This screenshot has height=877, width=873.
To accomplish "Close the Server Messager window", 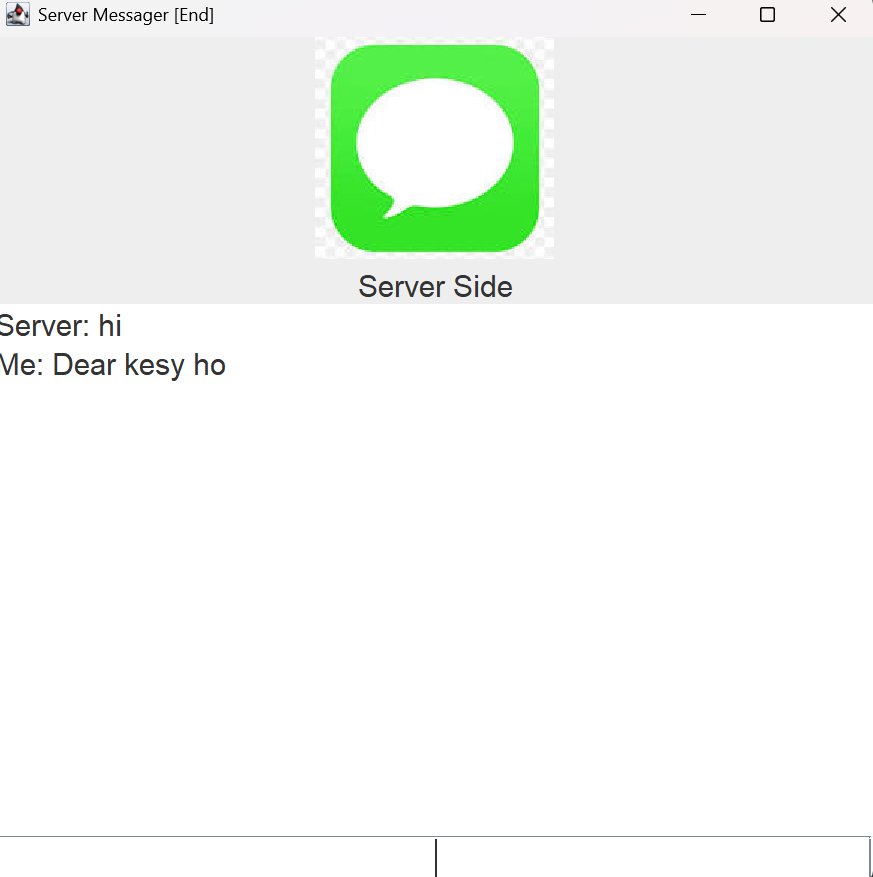I will 838,15.
